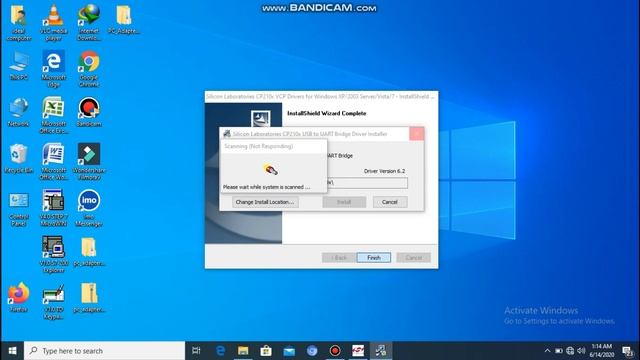Open Microsoft Office Excel desktop shortcut
Image resolution: width=640 pixels, height=360 pixels.
(x=53, y=115)
